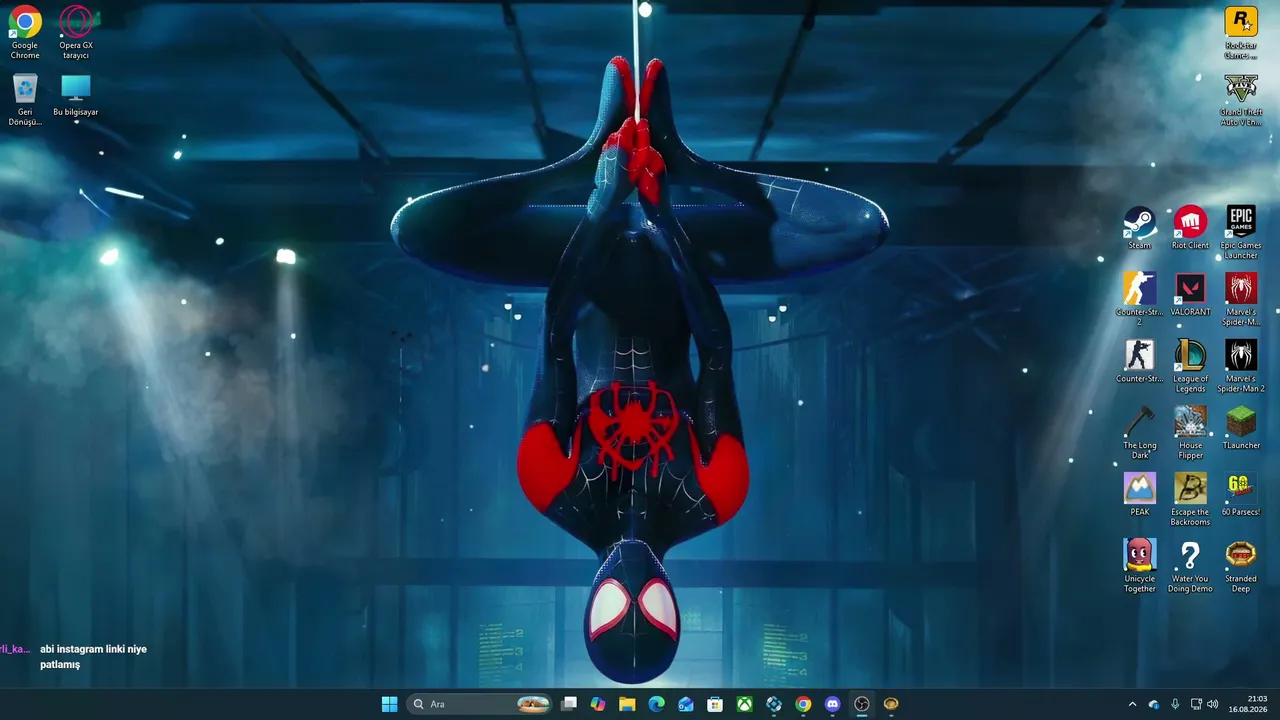This screenshot has height=720, width=1280.
Task: Open the blue diamond app on taskbar
Action: pos(774,704)
